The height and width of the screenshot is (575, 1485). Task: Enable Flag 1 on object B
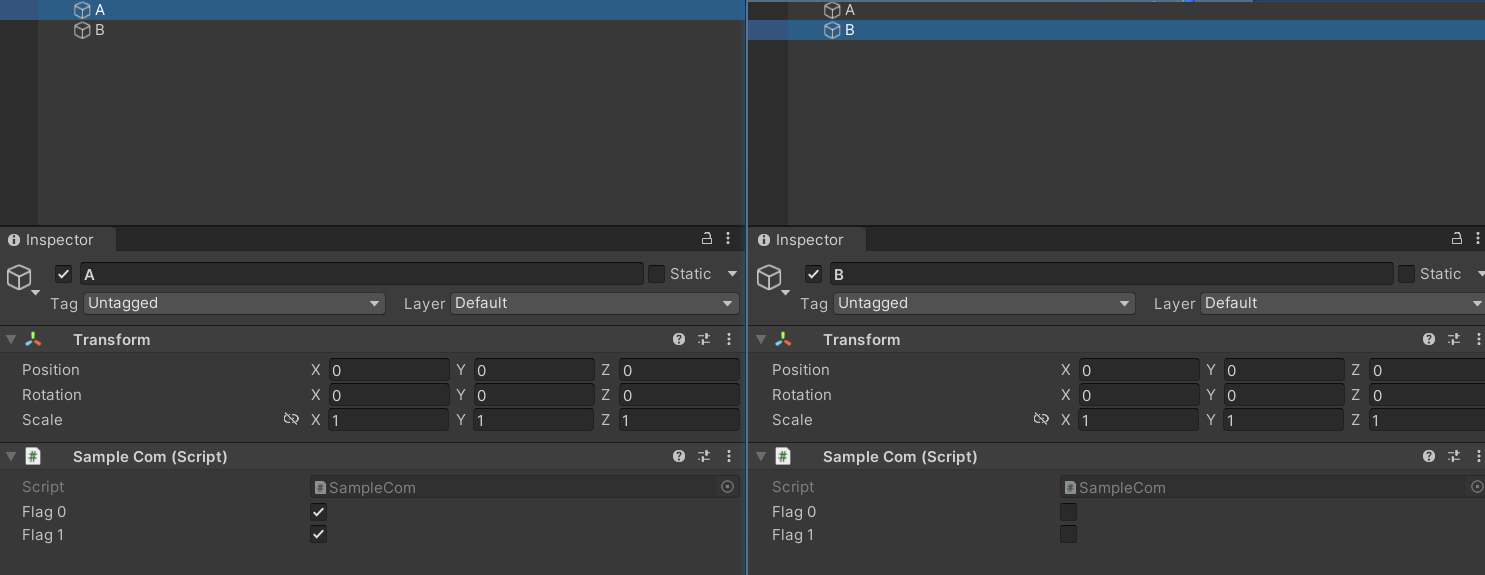[1068, 534]
